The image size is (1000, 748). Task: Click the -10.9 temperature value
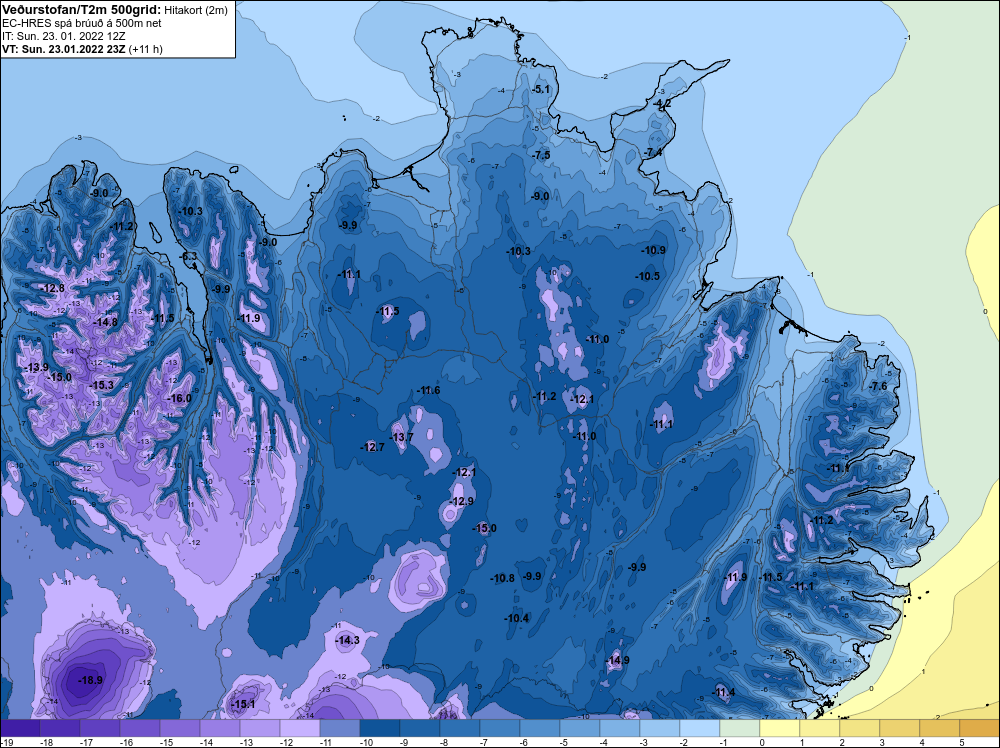(x=653, y=250)
